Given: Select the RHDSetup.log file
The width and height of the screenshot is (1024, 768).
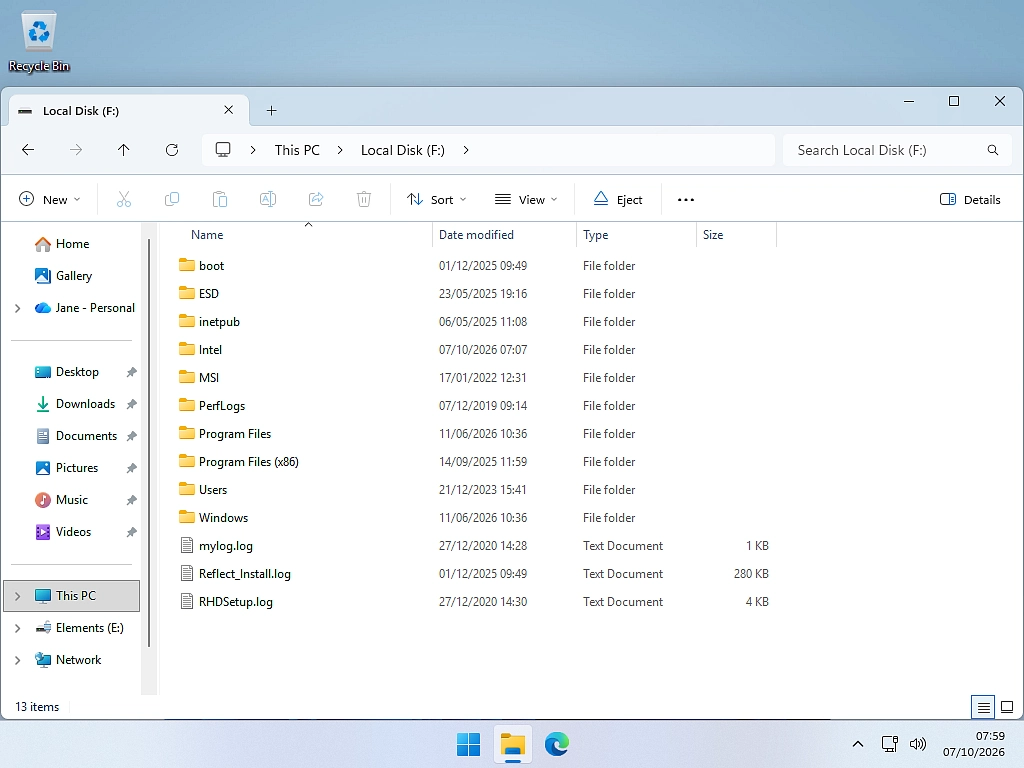Looking at the screenshot, I should tap(236, 602).
